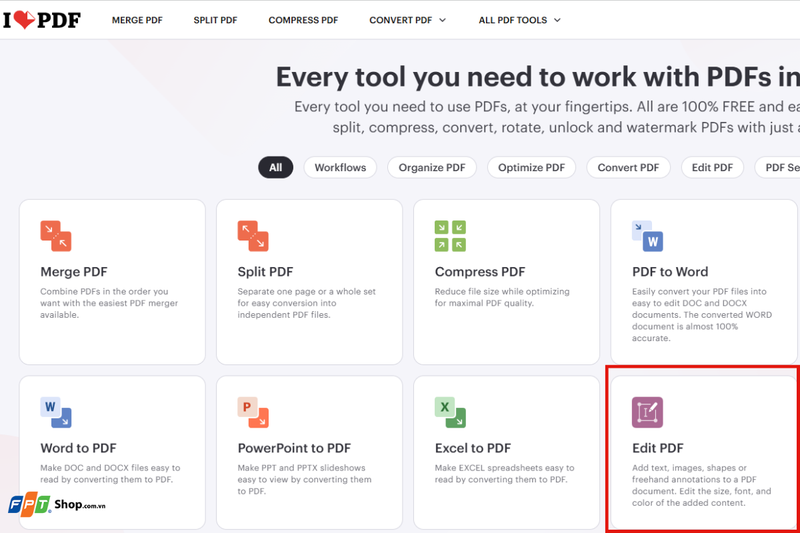Open the PowerPoint to PDF tool title

(294, 448)
